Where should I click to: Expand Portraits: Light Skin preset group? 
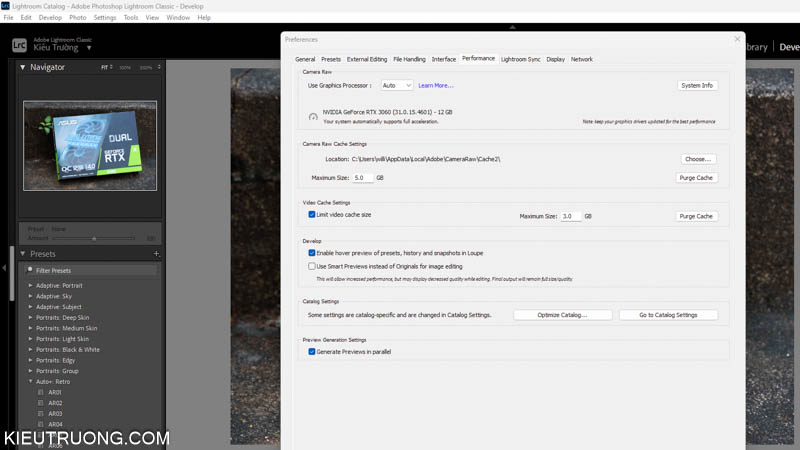[x=30, y=339]
